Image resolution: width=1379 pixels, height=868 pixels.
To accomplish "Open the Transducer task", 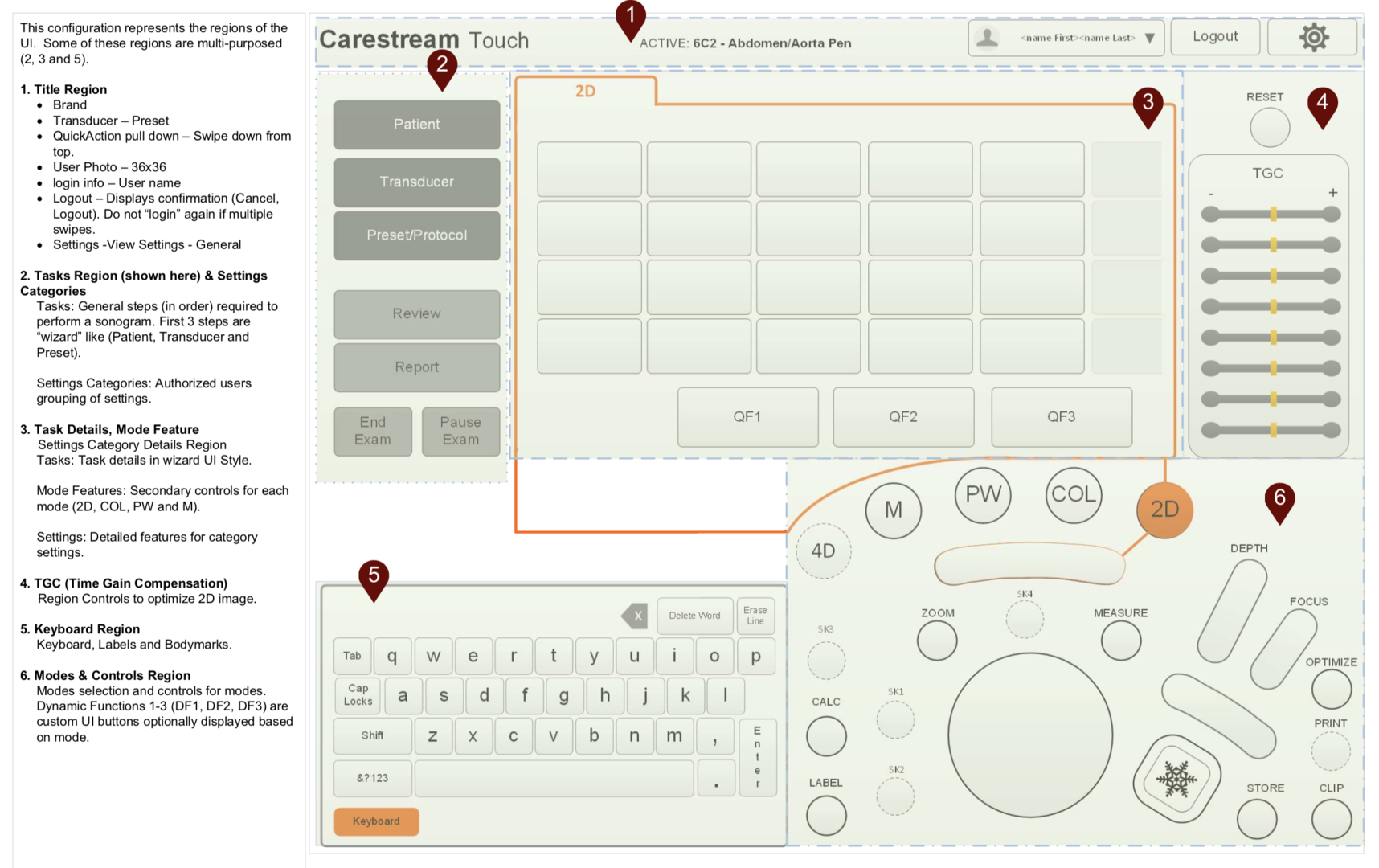I will (417, 182).
